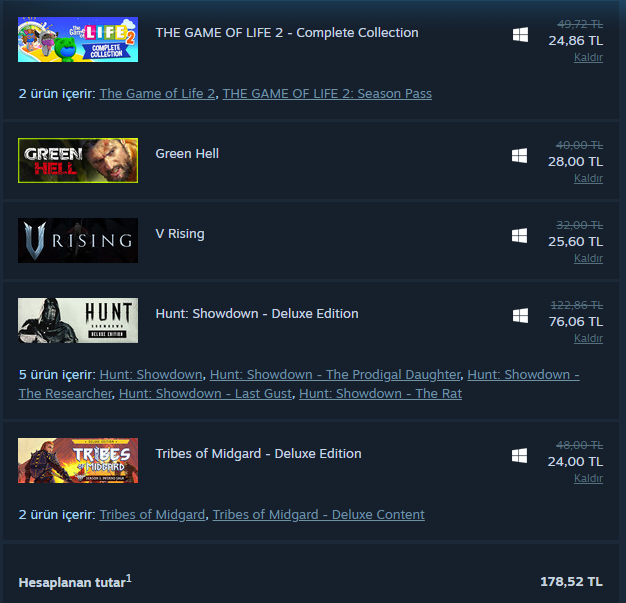Open Tribes of Midgard - Deluxe Content link
The height and width of the screenshot is (603, 626).
coord(319,515)
